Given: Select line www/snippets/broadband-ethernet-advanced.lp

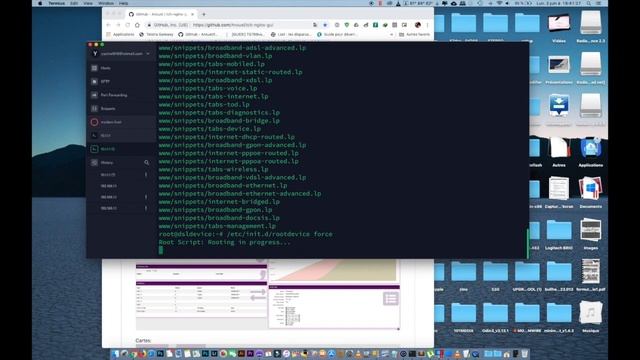Looking at the screenshot, I should tap(240, 193).
